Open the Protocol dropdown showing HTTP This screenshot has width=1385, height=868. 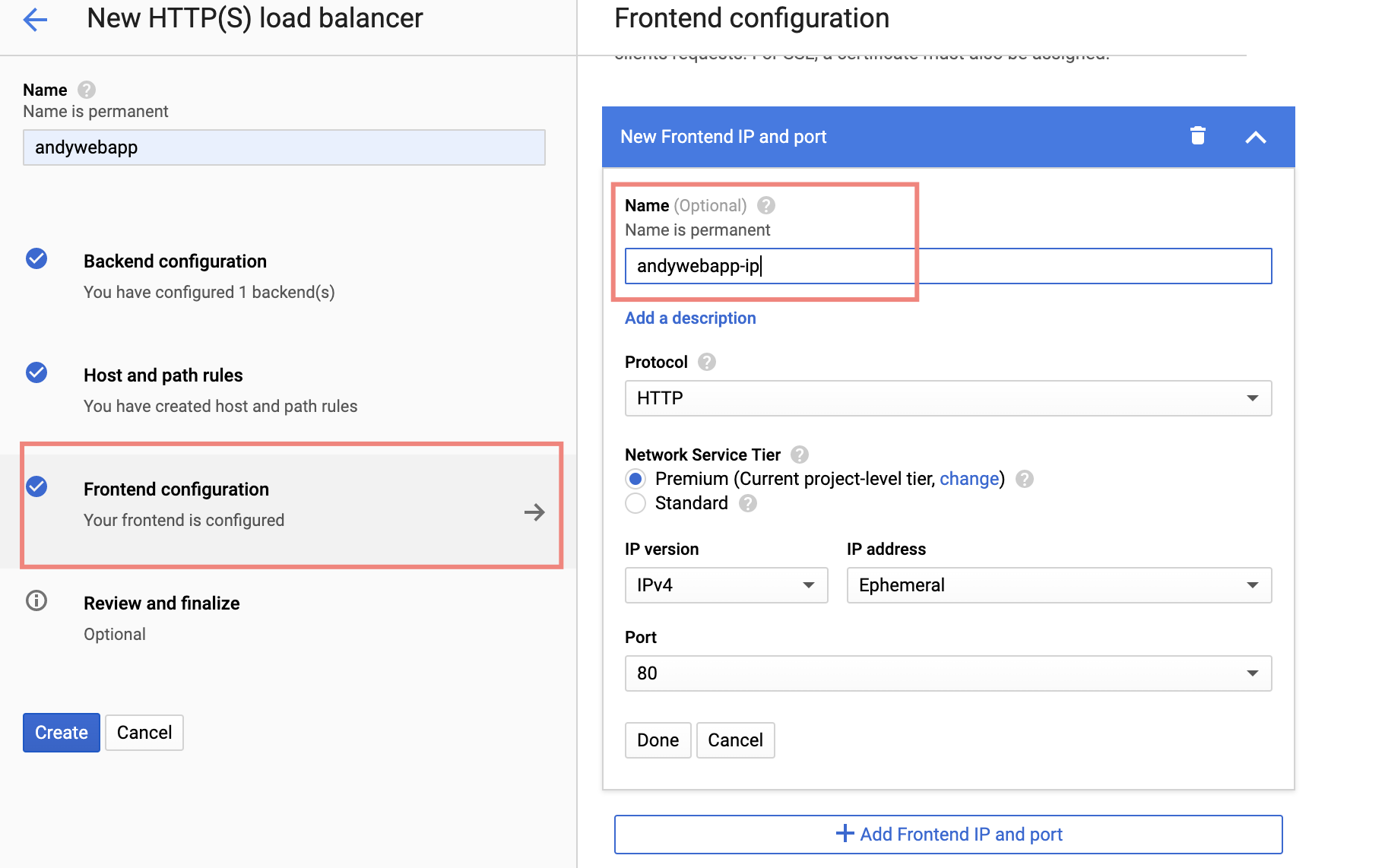tap(947, 398)
